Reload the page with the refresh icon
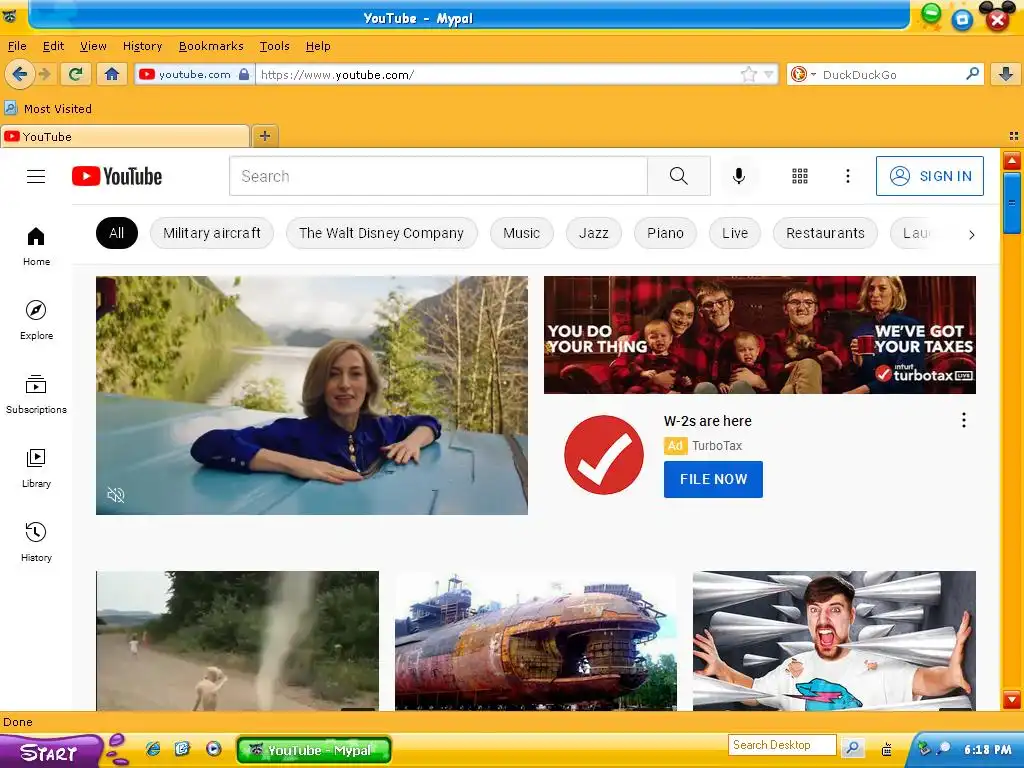1024x768 pixels. pyautogui.click(x=75, y=74)
